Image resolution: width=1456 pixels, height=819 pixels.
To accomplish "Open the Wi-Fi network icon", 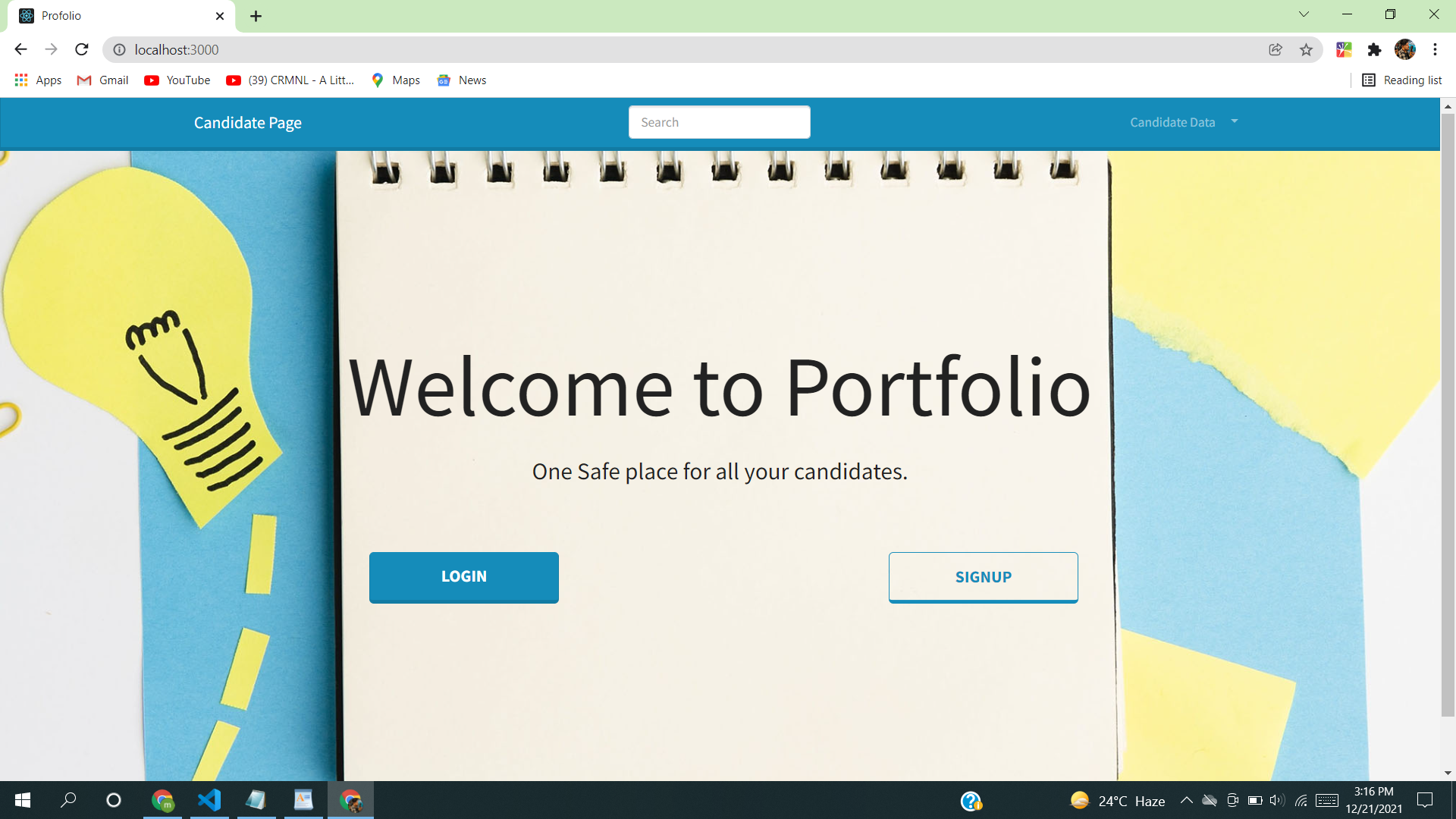I will [x=1301, y=800].
